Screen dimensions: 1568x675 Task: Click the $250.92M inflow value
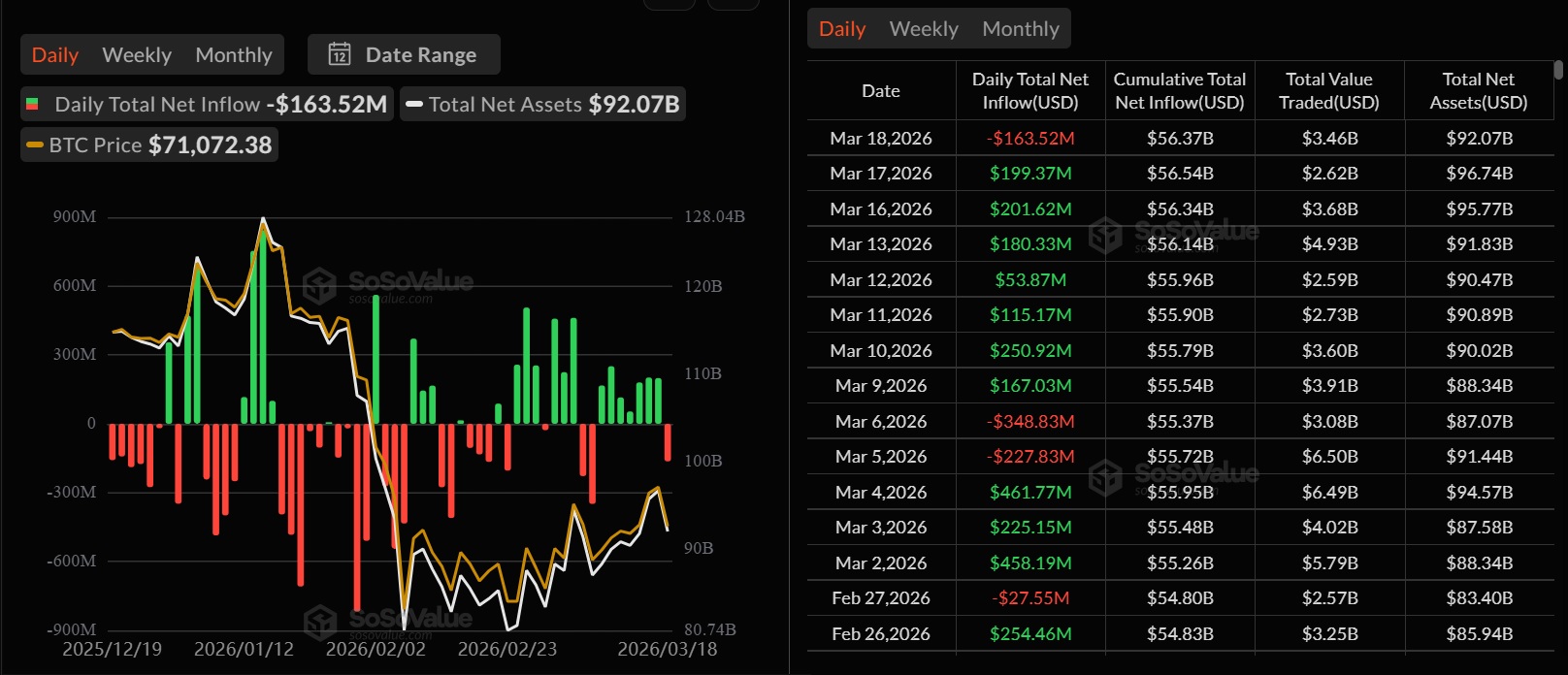[x=1030, y=351]
